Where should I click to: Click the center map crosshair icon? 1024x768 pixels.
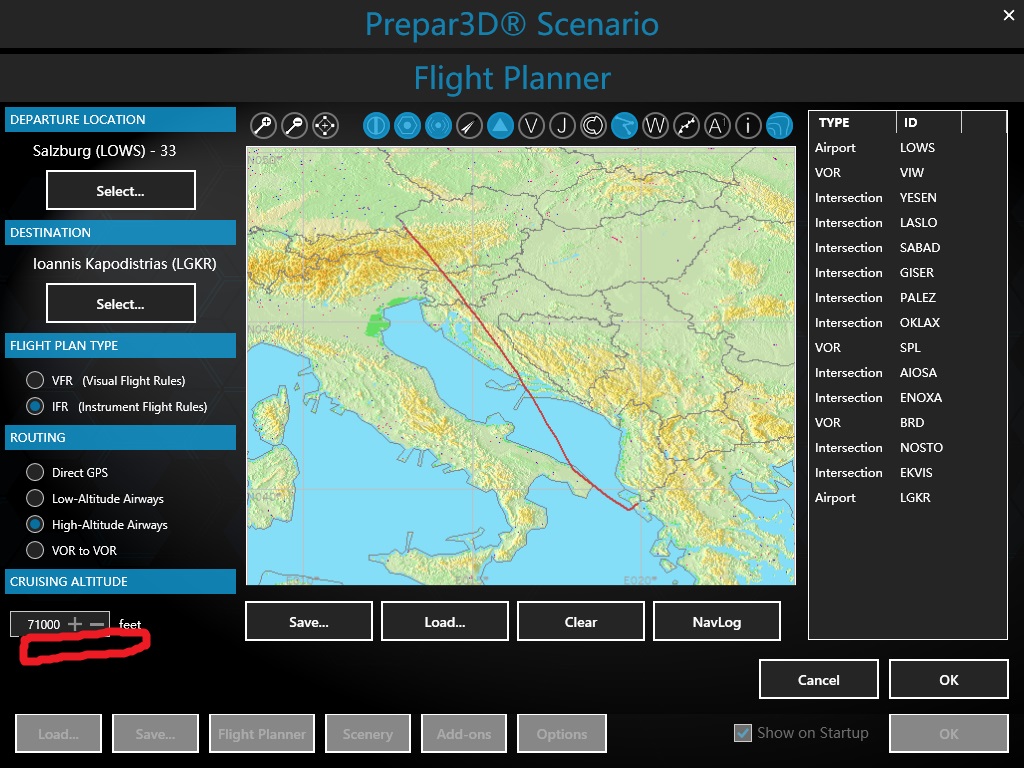pyautogui.click(x=325, y=125)
